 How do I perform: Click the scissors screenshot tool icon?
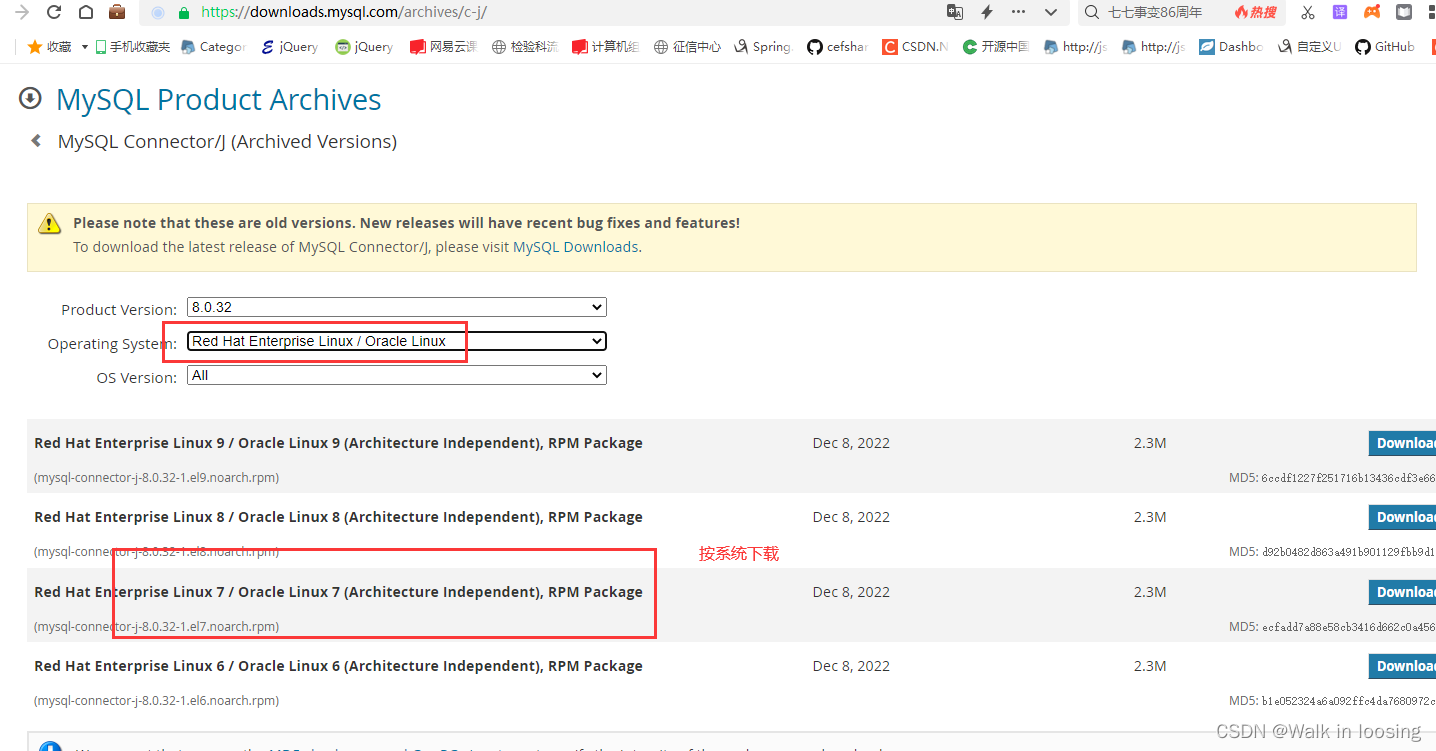1307,13
